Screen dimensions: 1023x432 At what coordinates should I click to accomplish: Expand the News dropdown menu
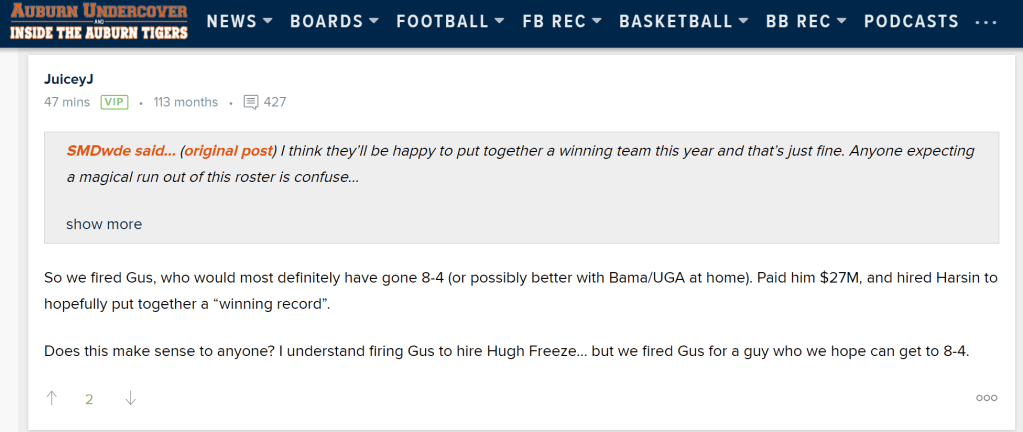[x=240, y=22]
